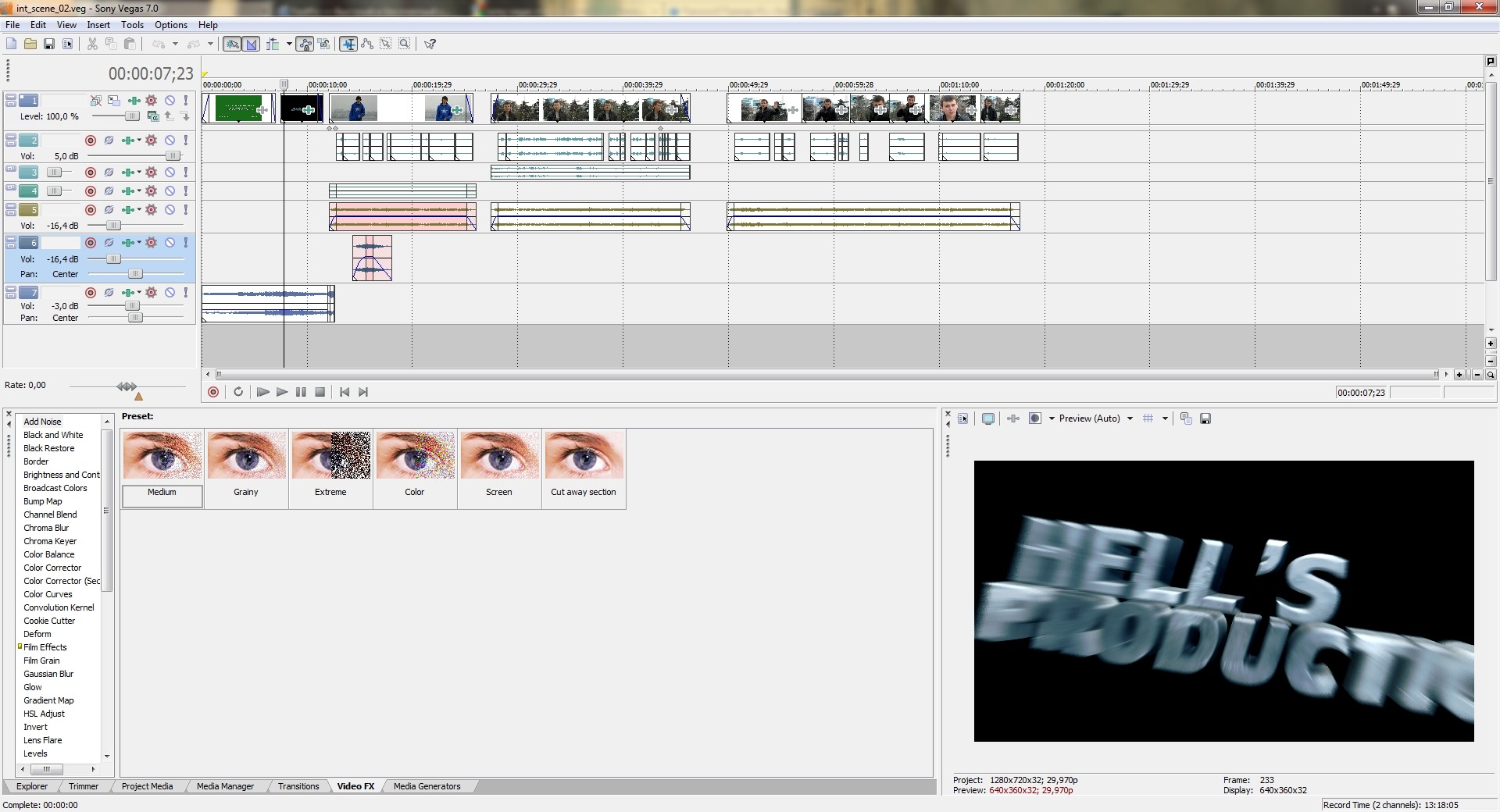The height and width of the screenshot is (812, 1500).
Task: Switch to the Transitions tab
Action: (298, 786)
